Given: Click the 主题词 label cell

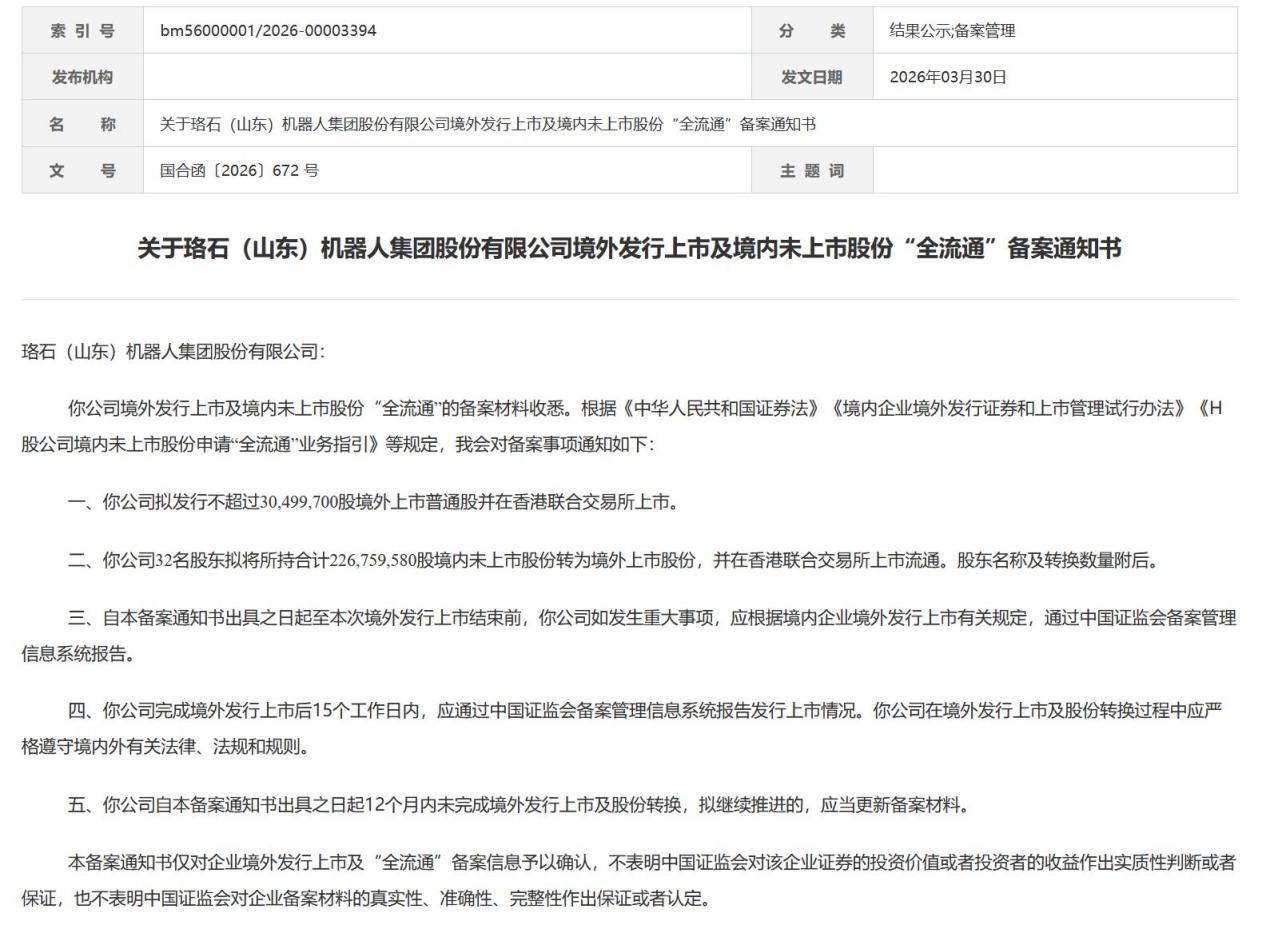Looking at the screenshot, I should (x=811, y=170).
